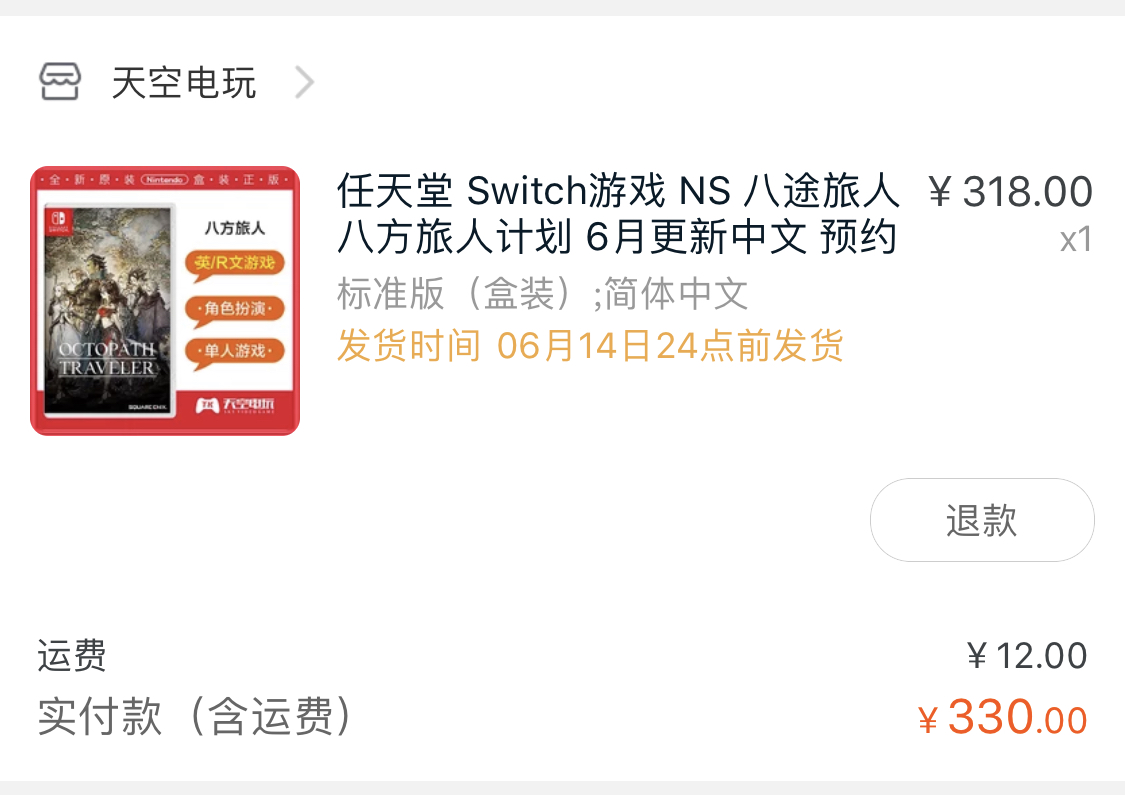The image size is (1125, 795).
Task: Expand the store chevron arrow
Action: pos(305,82)
